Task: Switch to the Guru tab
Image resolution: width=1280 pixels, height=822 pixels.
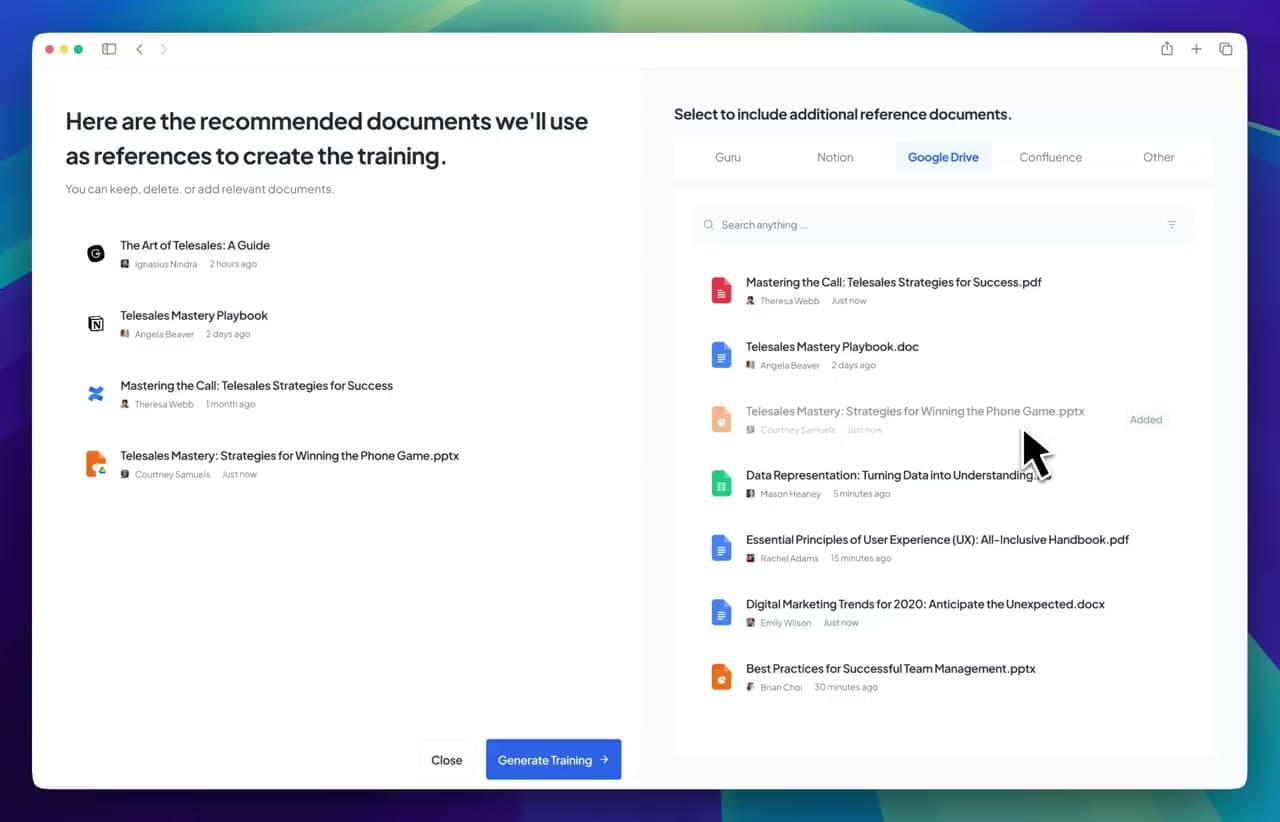Action: [x=728, y=157]
